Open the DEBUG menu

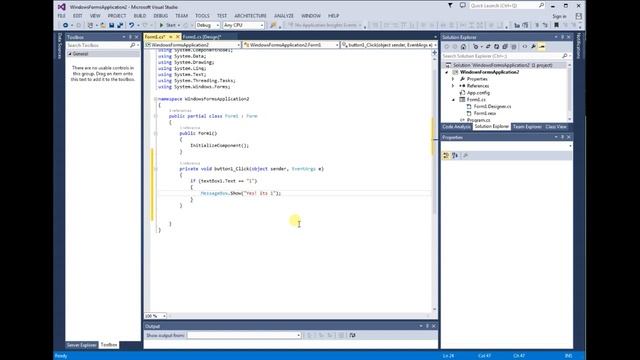(160, 16)
